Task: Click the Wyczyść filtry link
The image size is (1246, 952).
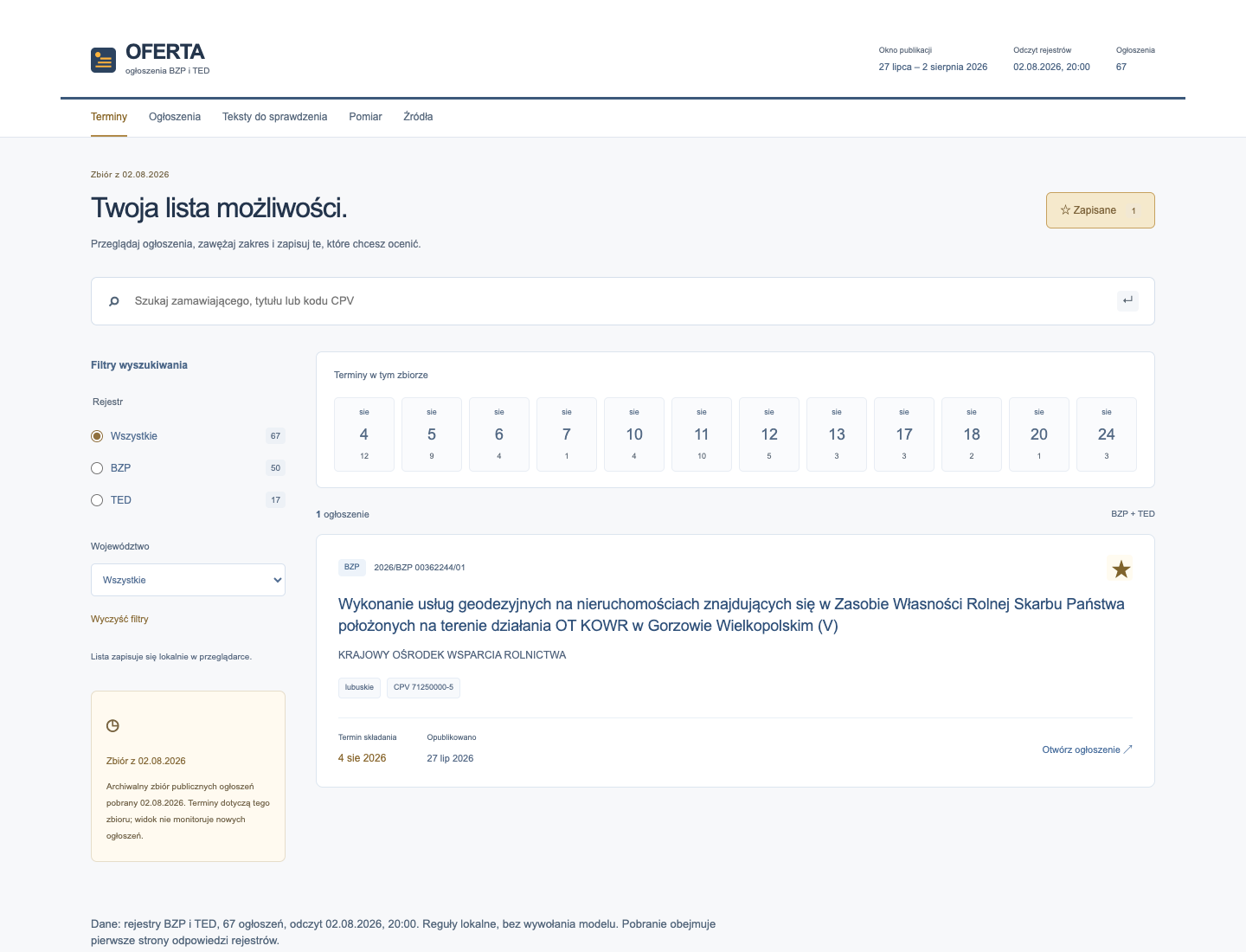Action: (x=119, y=619)
